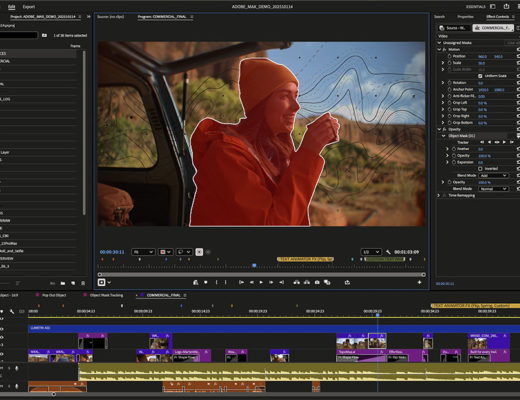Viewport: 520px width, 400px height.
Task: Toggle the Inverted mask checkbox
Action: pyautogui.click(x=480, y=169)
